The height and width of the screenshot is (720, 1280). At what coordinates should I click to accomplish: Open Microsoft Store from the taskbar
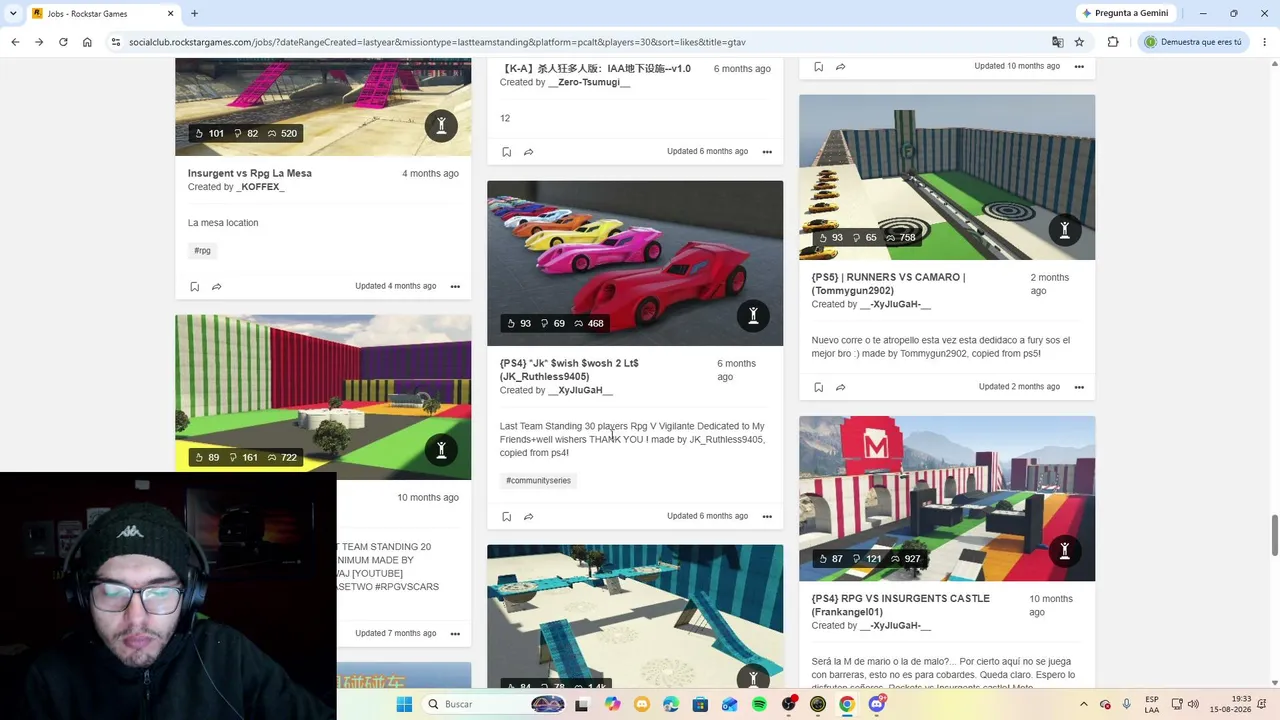tap(700, 704)
